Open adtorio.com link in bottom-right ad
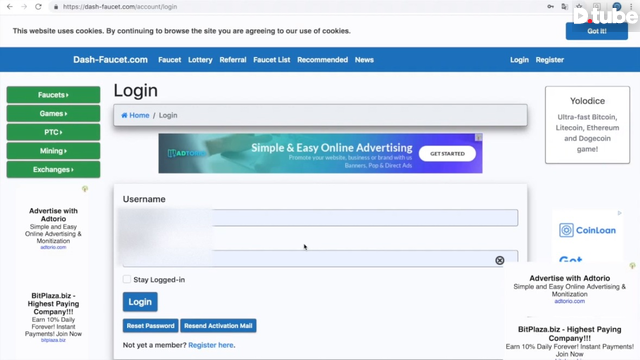The height and width of the screenshot is (360, 640). (569, 301)
